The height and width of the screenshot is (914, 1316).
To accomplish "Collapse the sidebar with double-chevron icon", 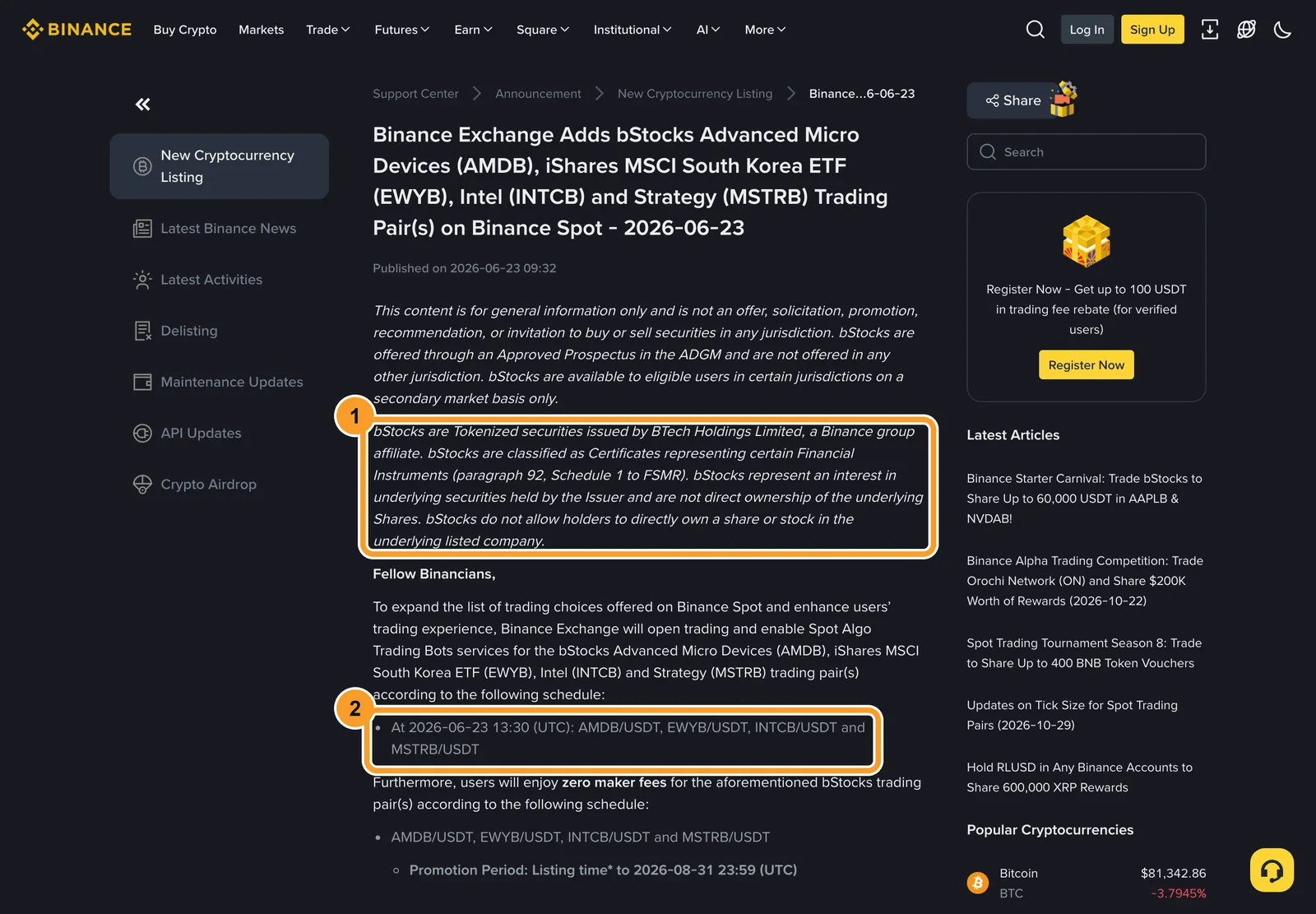I will (x=143, y=104).
